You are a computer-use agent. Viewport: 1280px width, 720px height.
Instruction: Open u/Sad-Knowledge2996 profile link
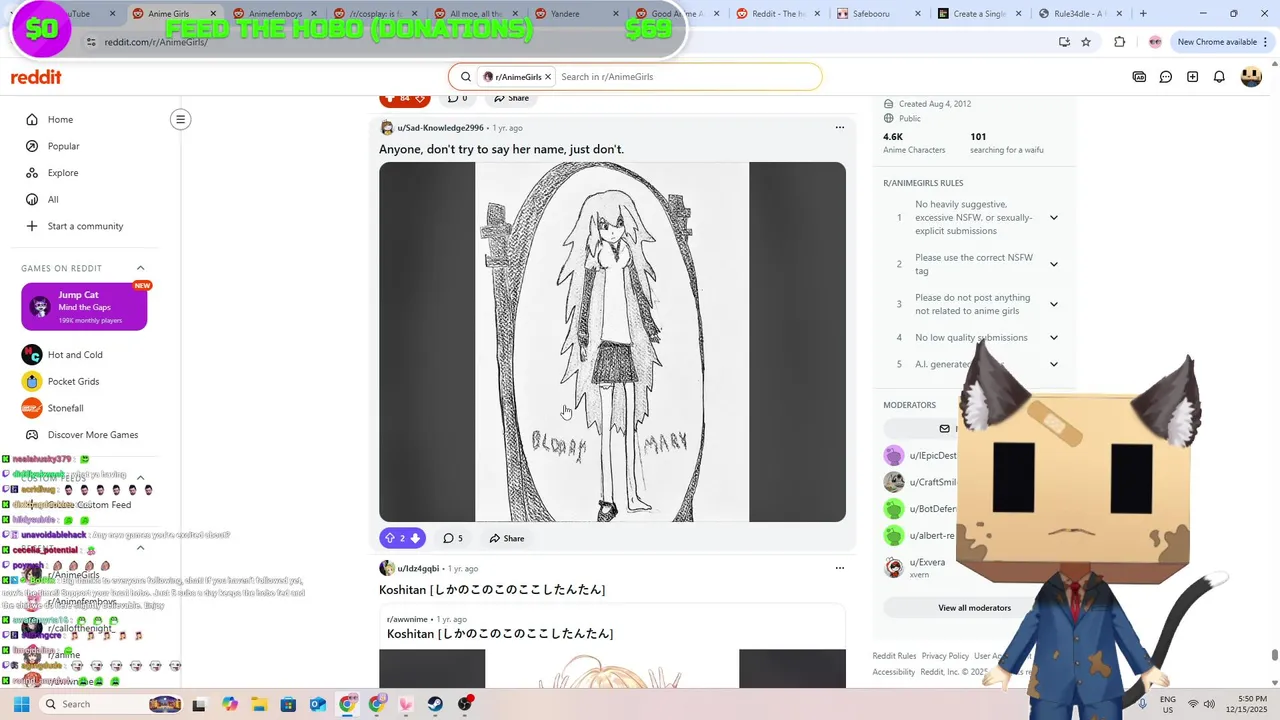pos(440,128)
